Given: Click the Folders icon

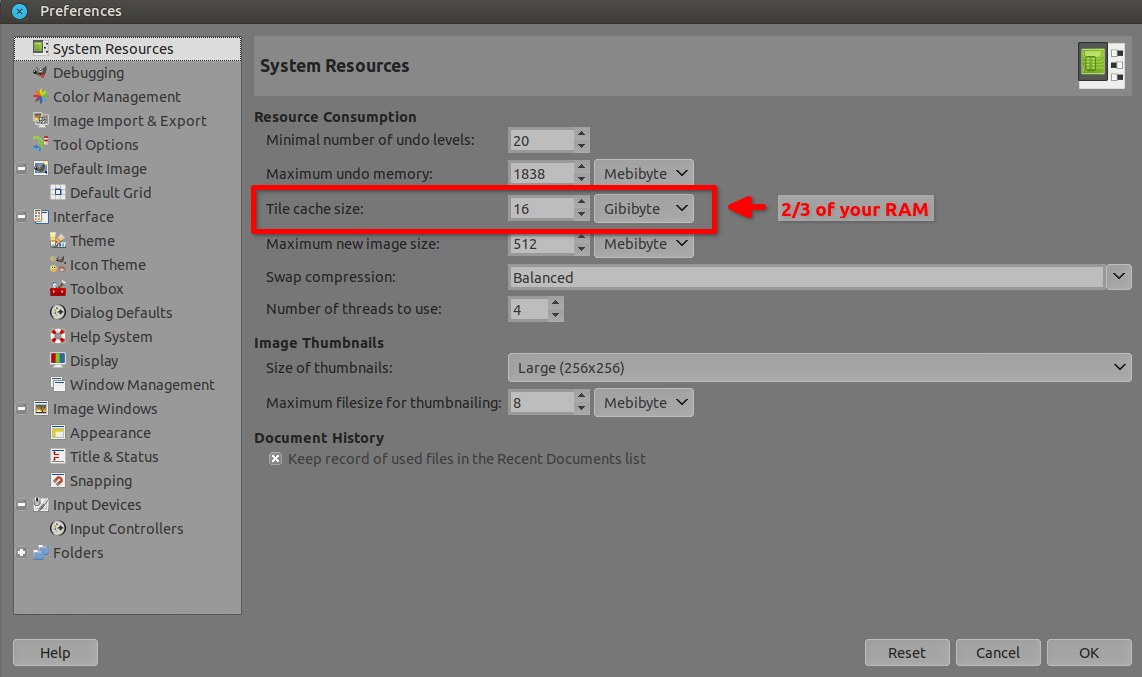Looking at the screenshot, I should click(x=41, y=553).
